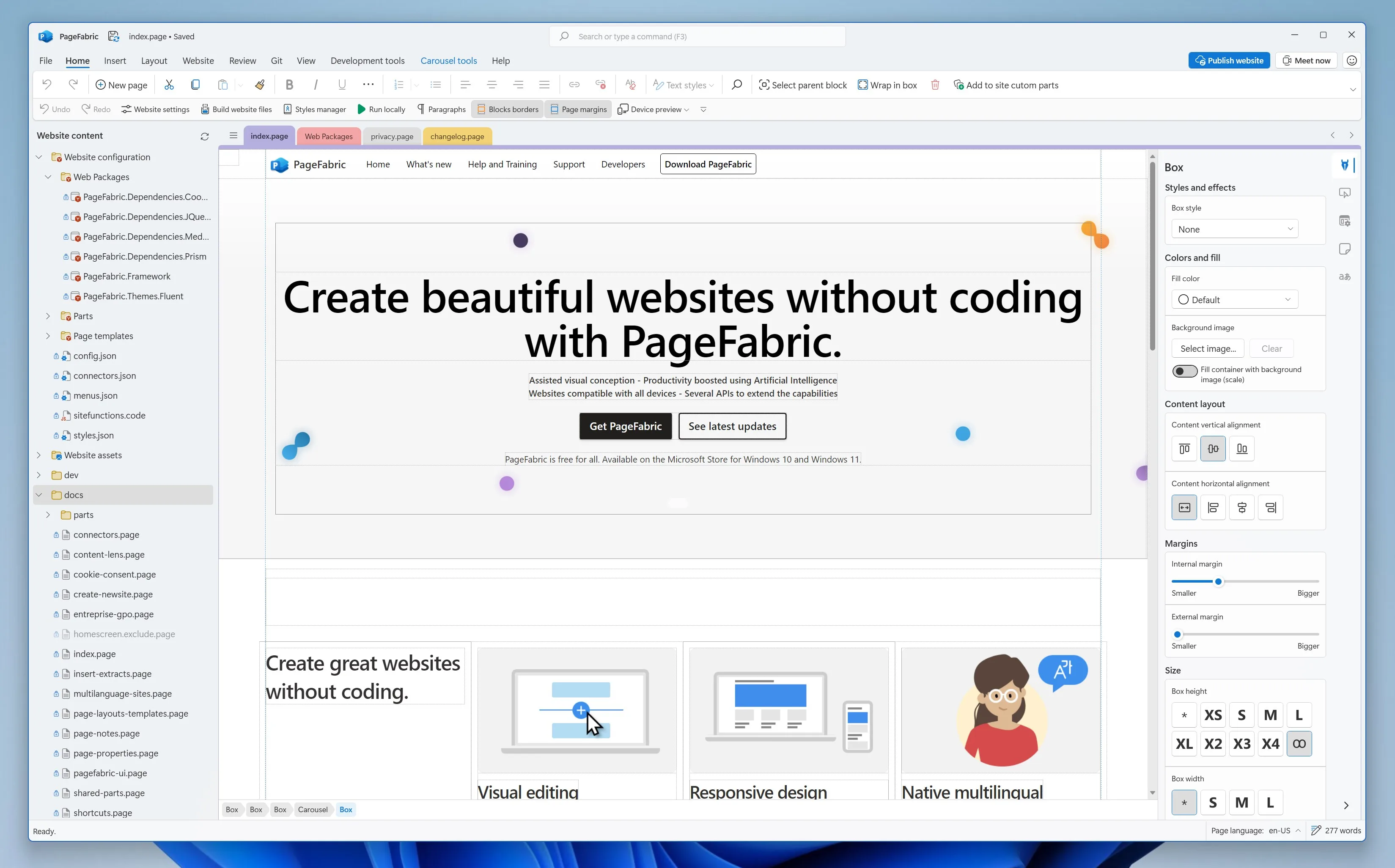Open the Carousel tools tab

pos(448,60)
